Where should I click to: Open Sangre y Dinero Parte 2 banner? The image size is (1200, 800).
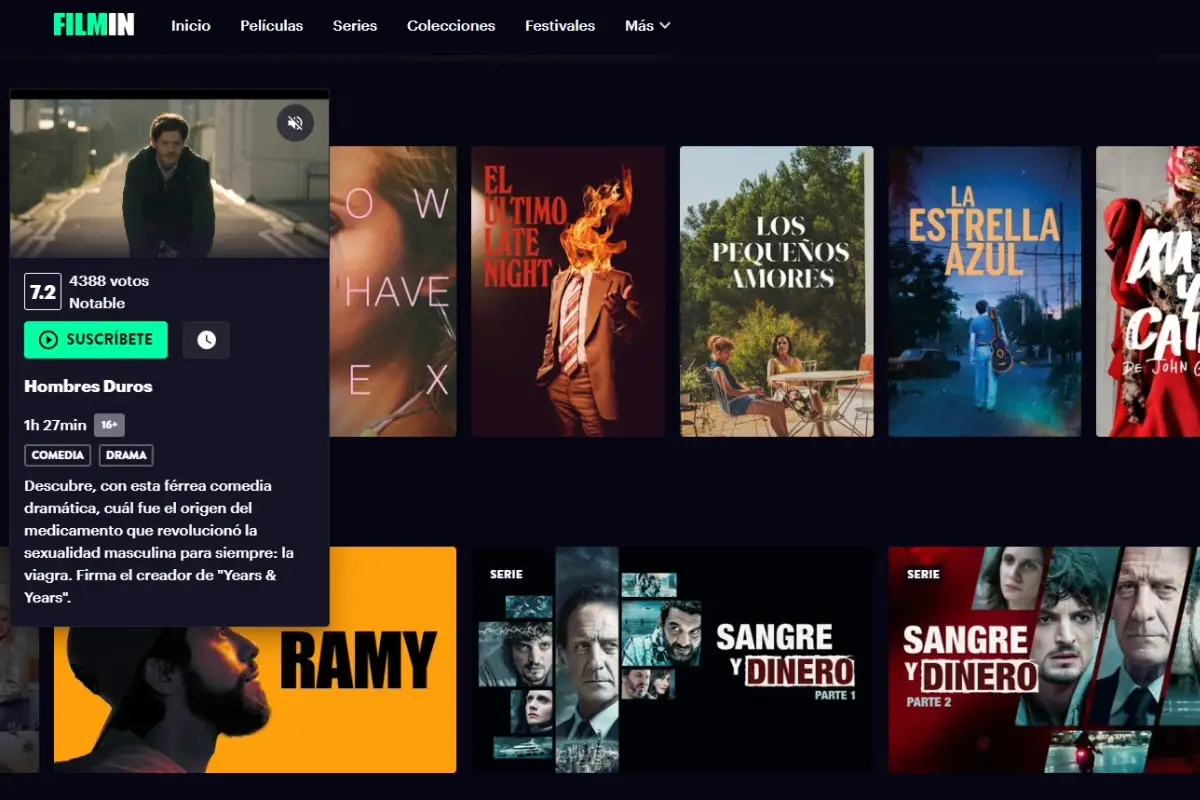click(x=1044, y=660)
